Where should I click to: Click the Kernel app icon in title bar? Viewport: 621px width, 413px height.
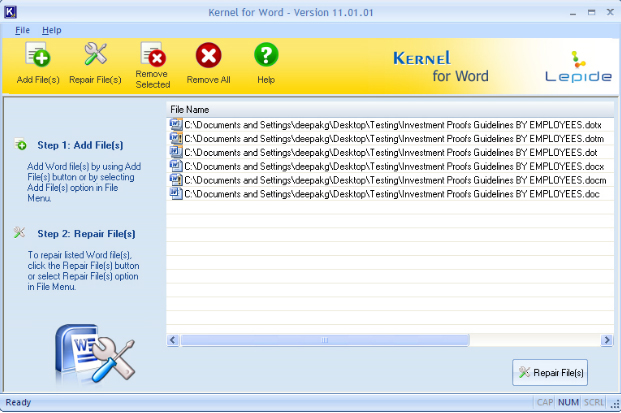(x=10, y=12)
